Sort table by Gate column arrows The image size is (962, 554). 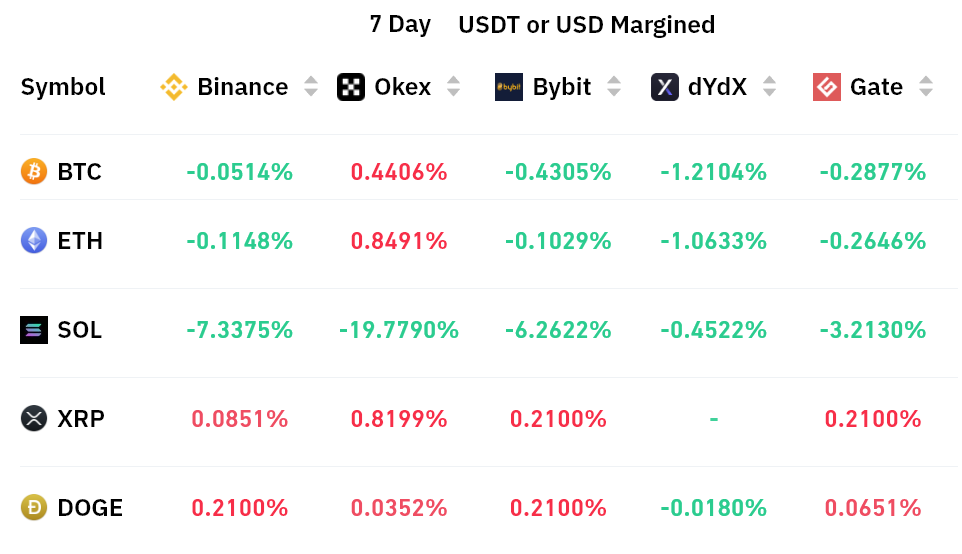pos(926,87)
